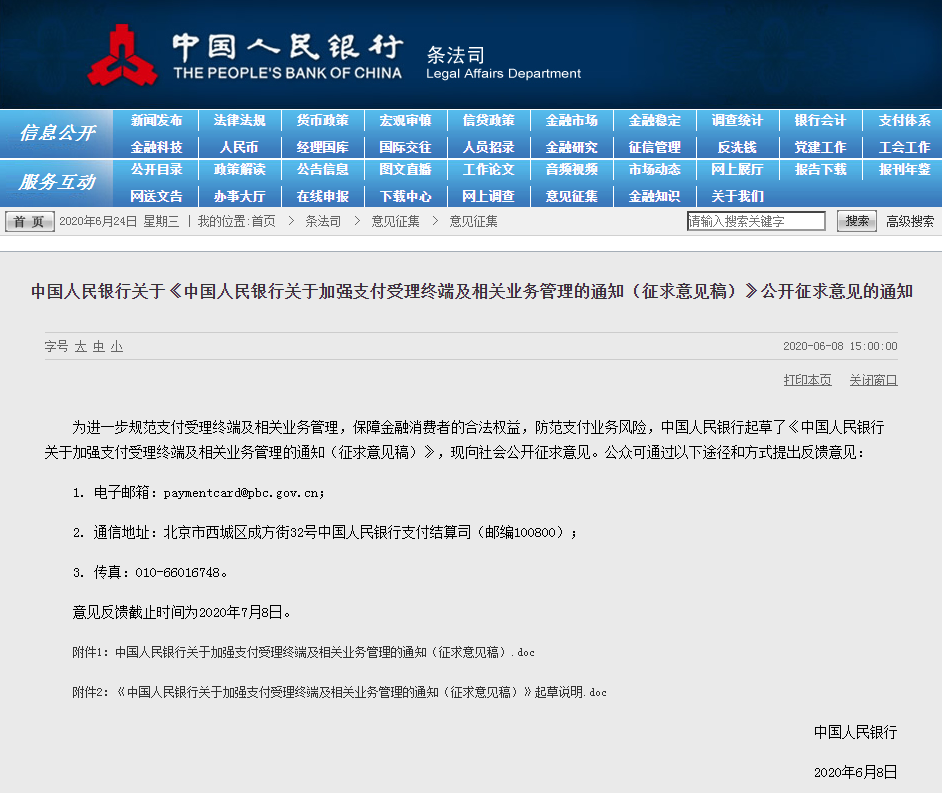Click email paymentcard@pbc.gov.cn text

point(243,493)
